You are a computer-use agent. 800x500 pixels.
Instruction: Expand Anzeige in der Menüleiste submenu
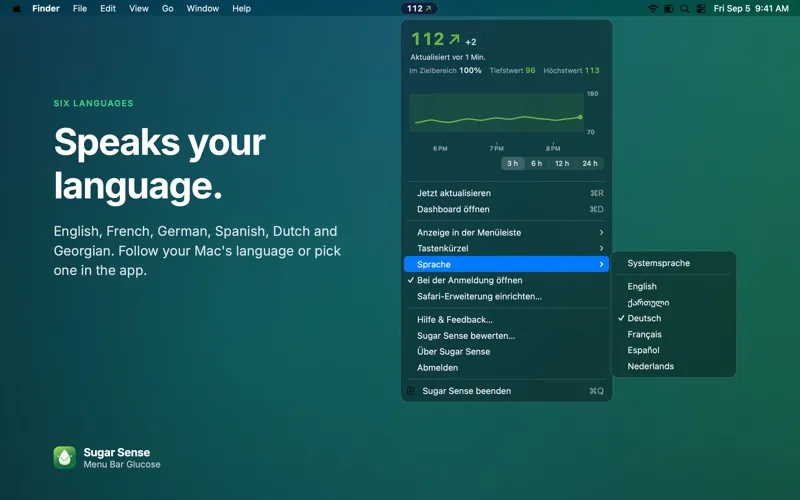pyautogui.click(x=506, y=233)
